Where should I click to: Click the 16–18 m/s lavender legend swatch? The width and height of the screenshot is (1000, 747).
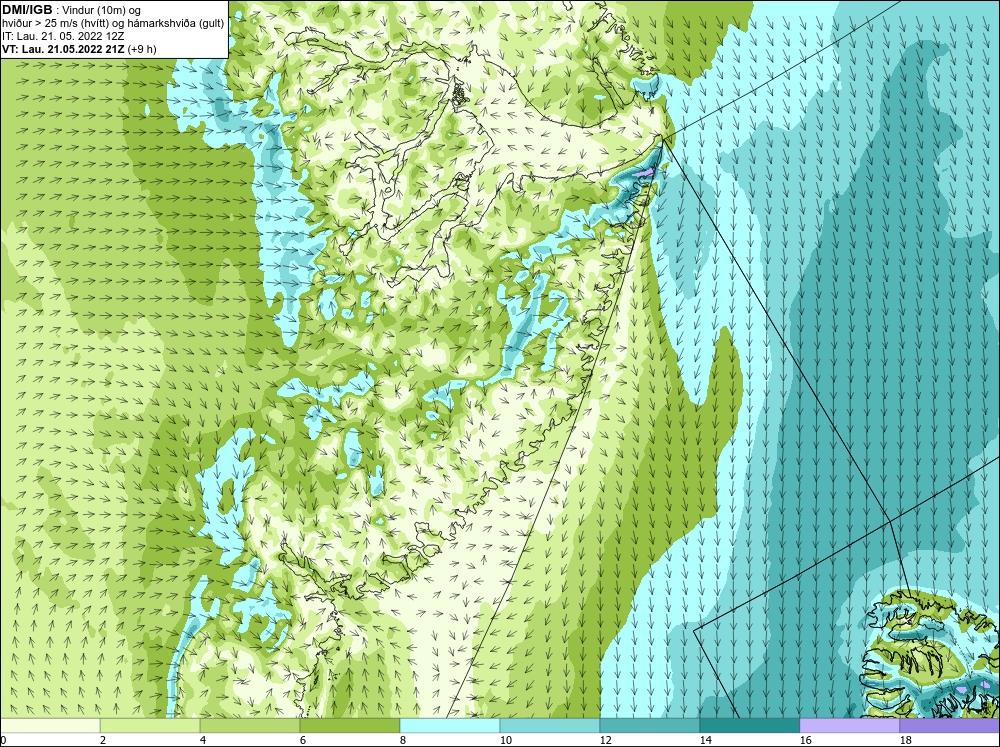tap(849, 725)
